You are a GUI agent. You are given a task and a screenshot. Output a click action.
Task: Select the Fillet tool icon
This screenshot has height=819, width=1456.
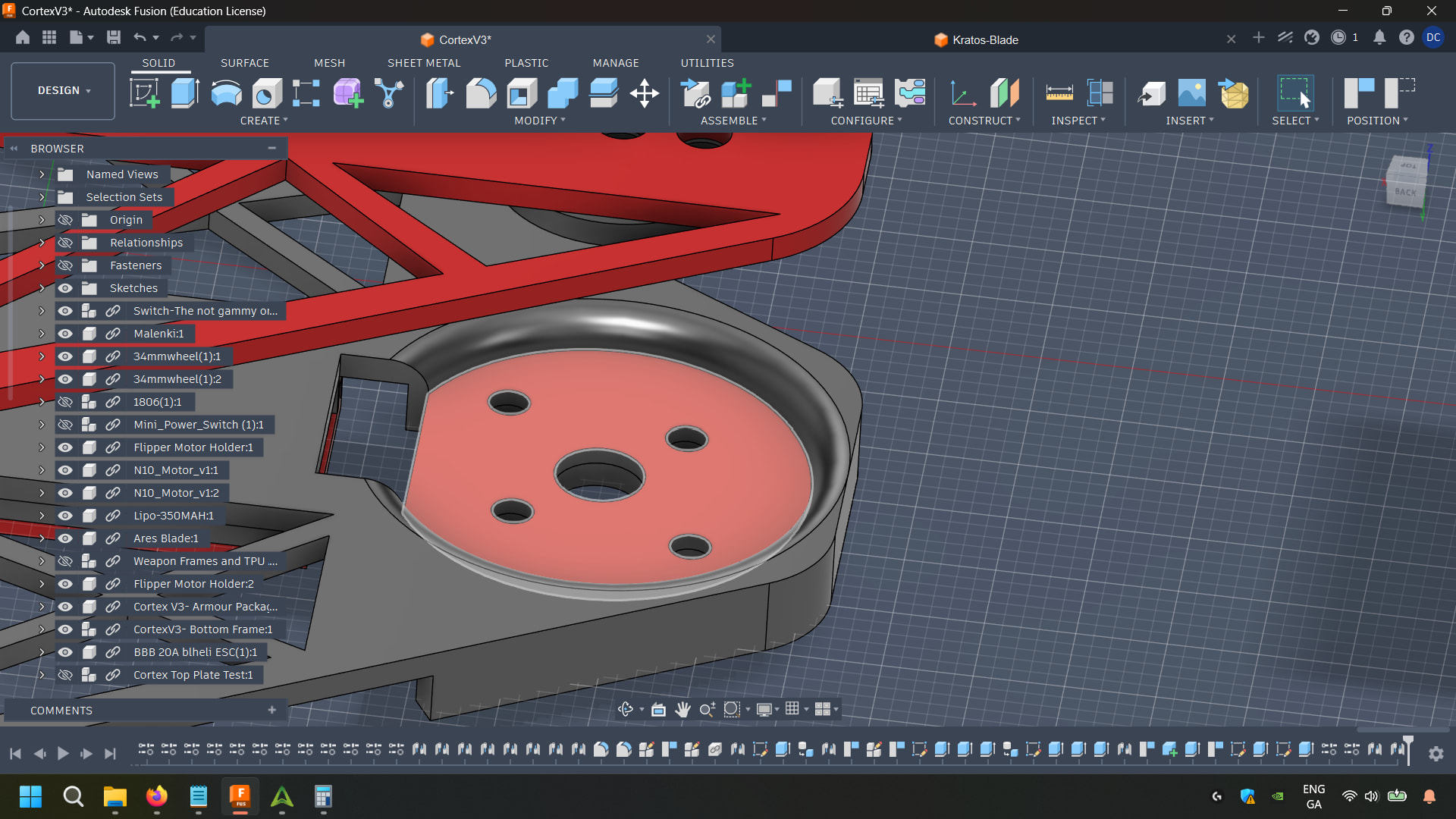(481, 93)
